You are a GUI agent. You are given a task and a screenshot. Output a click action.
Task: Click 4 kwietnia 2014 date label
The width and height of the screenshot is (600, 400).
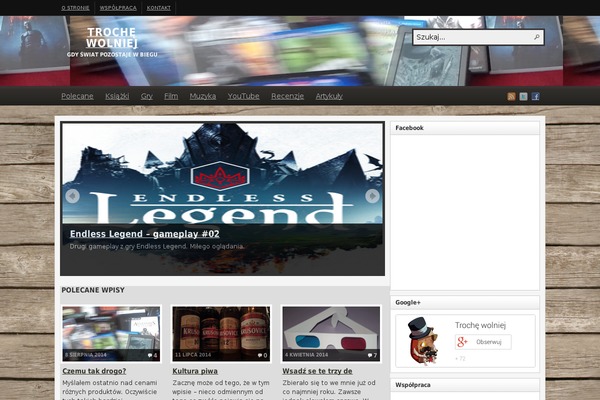(307, 355)
